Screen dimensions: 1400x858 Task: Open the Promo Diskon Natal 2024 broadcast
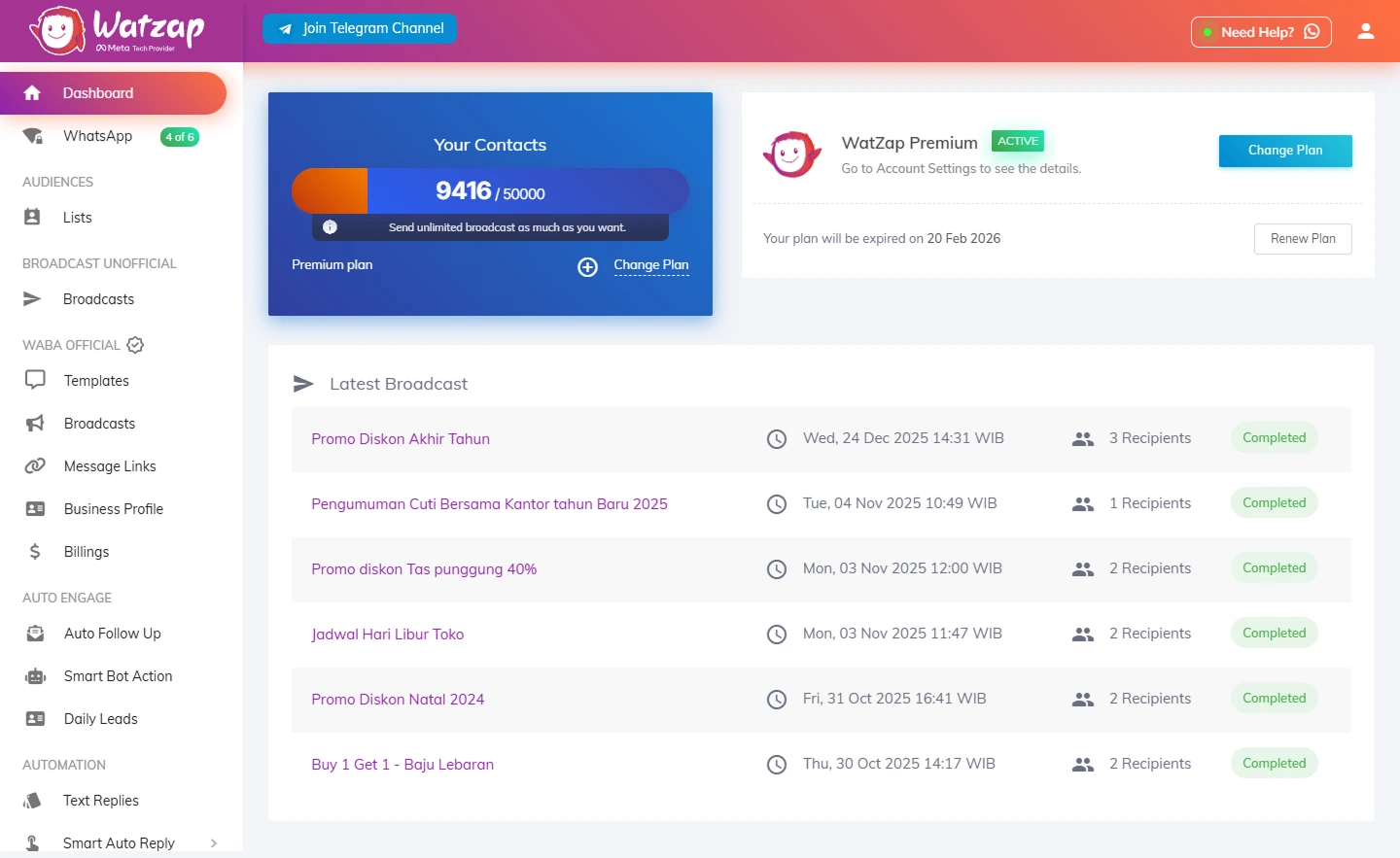click(398, 700)
